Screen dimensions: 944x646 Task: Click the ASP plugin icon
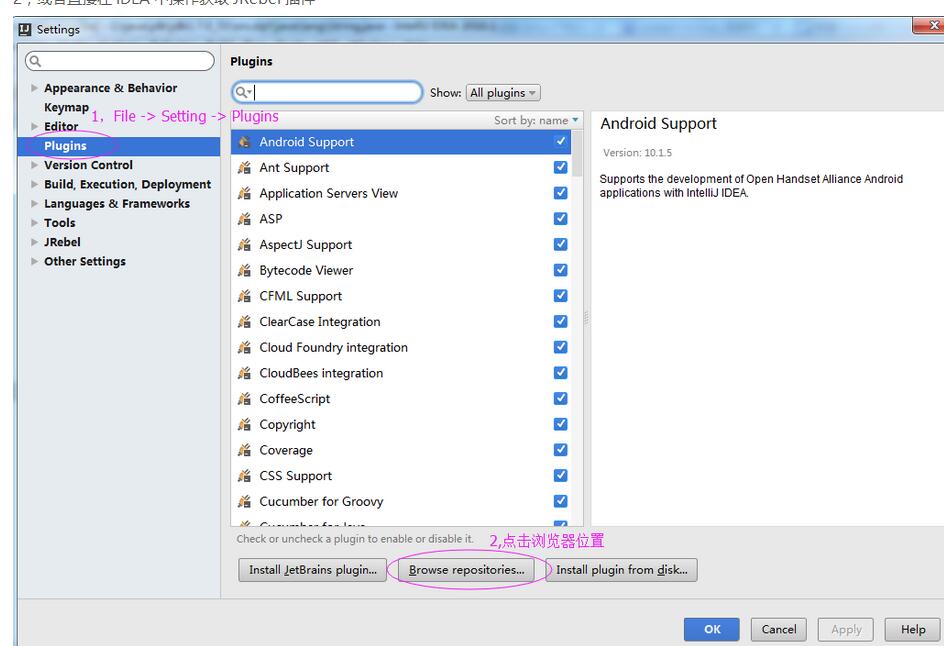tap(244, 219)
